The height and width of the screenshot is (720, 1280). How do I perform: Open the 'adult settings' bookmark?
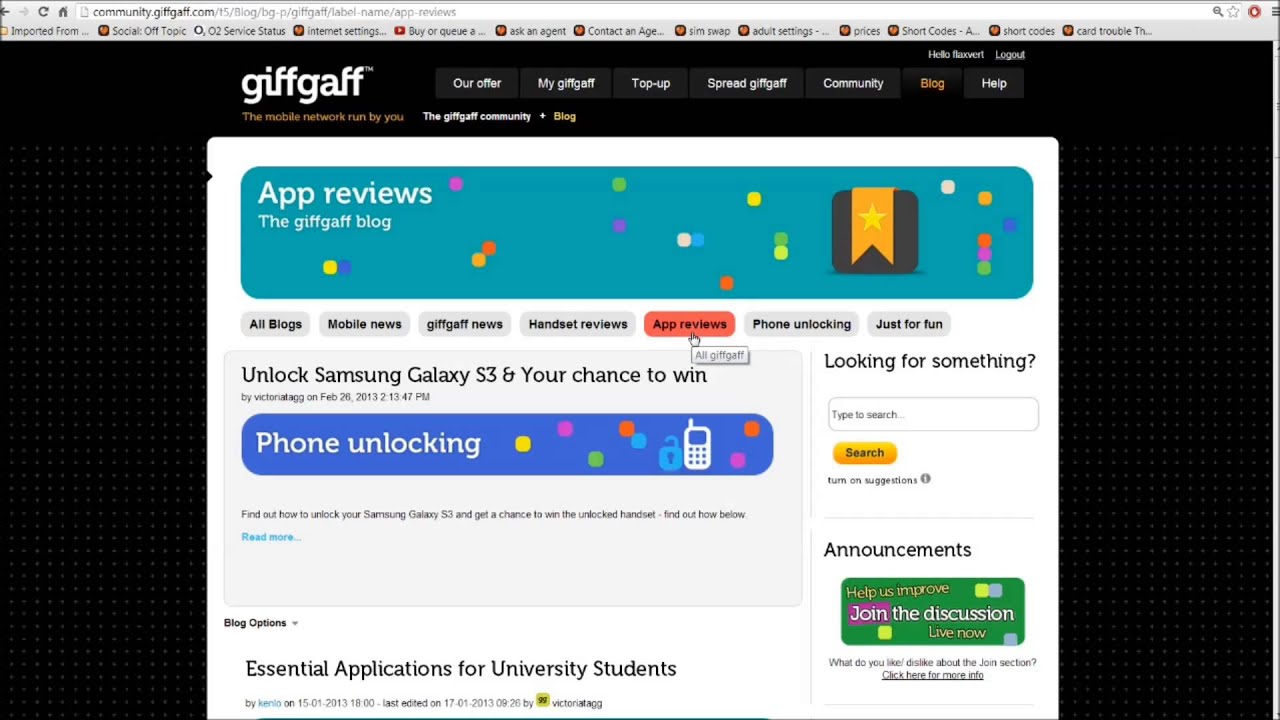pyautogui.click(x=783, y=31)
